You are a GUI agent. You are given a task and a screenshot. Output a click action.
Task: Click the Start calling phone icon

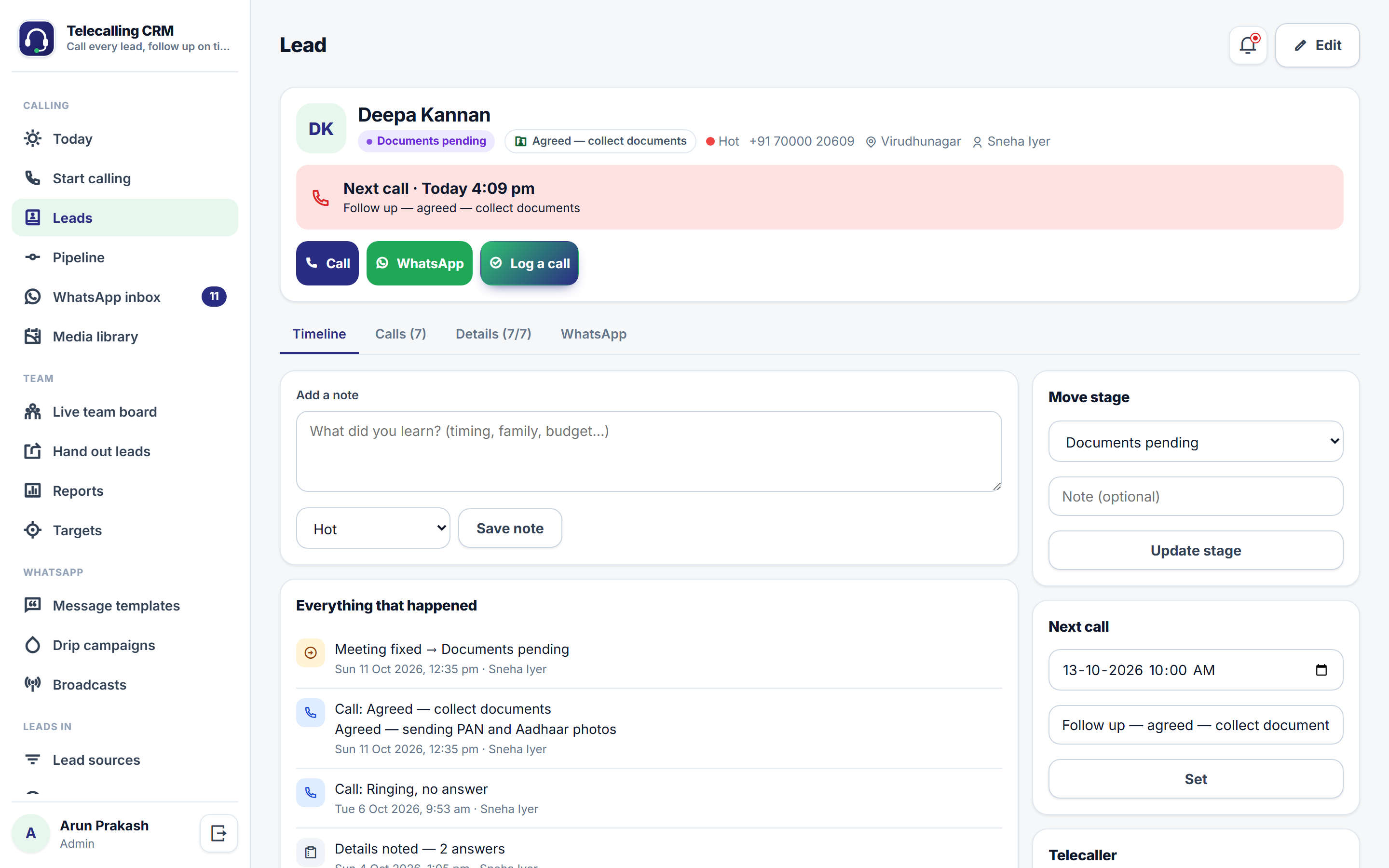click(33, 178)
